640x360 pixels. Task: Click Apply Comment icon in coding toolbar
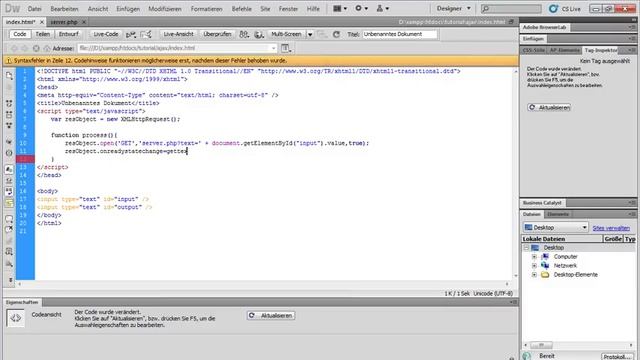tap(9, 219)
